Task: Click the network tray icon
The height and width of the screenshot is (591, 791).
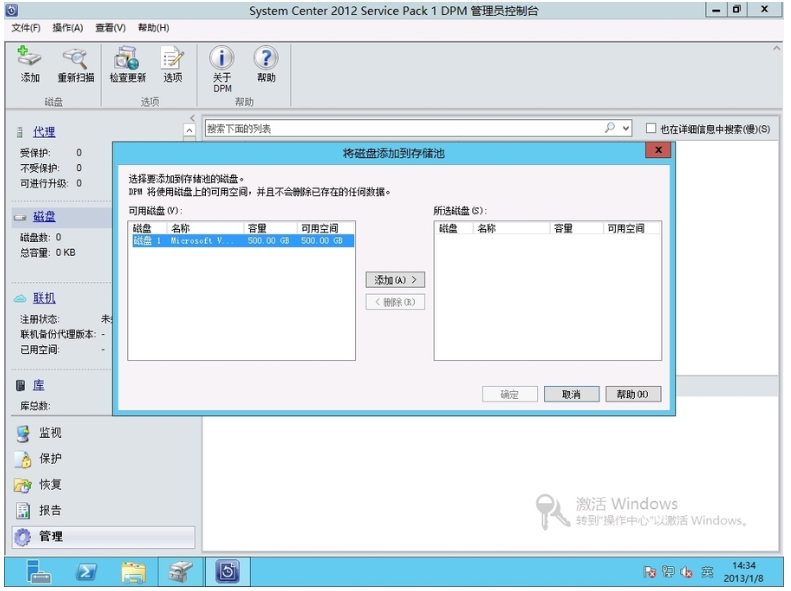Action: [x=668, y=572]
